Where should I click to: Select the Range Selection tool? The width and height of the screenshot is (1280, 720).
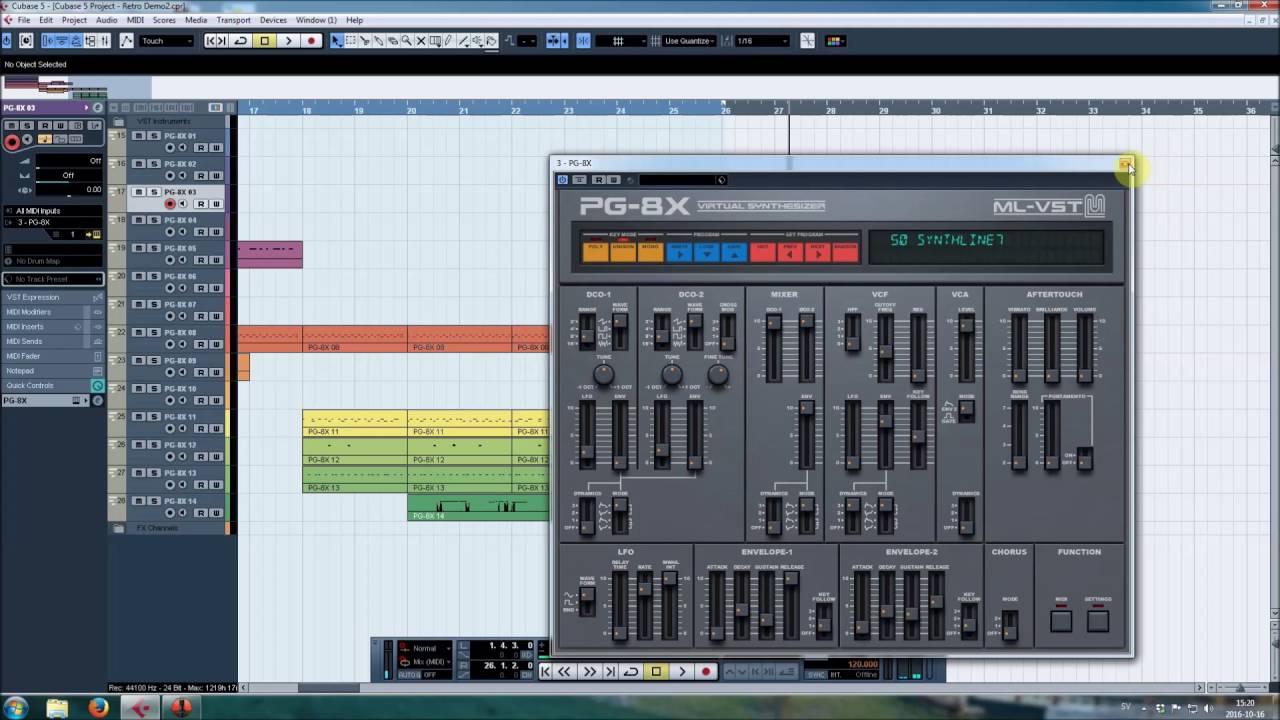(350, 41)
